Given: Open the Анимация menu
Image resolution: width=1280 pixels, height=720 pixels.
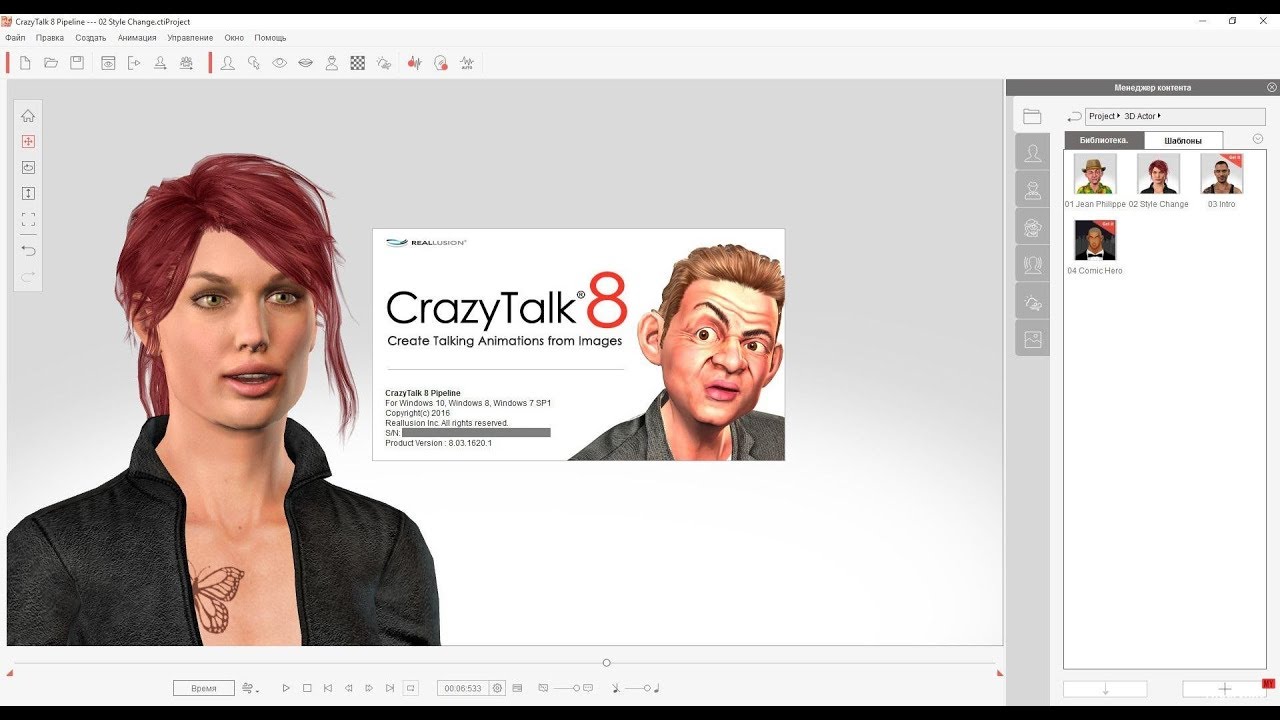Looking at the screenshot, I should pyautogui.click(x=137, y=38).
